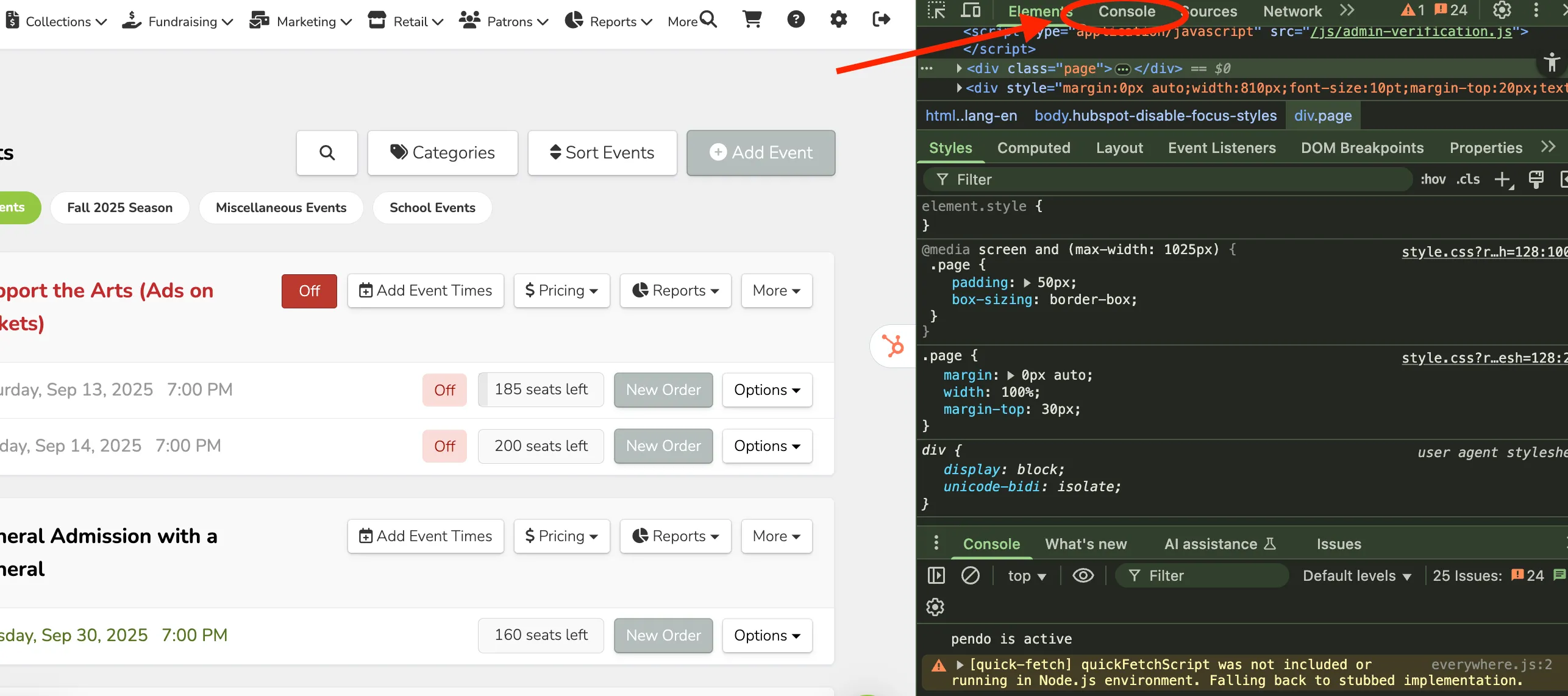Click the 185 seats left indicator
Screen dimensions: 1568x696
click(x=541, y=390)
